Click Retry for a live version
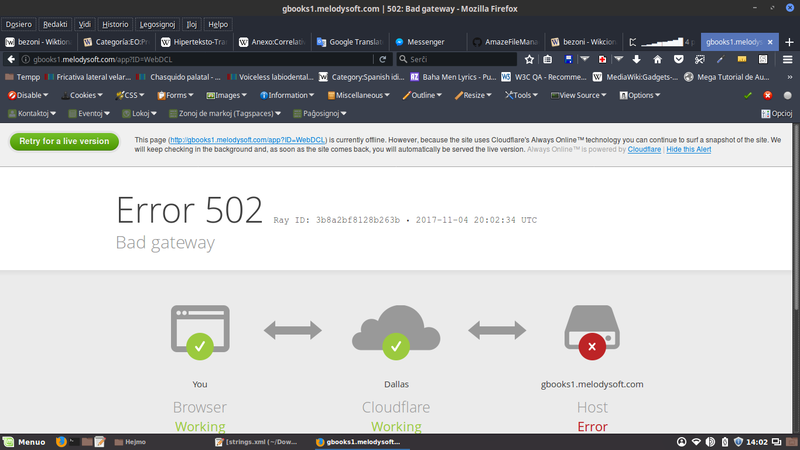The width and height of the screenshot is (800, 450). click(63, 141)
